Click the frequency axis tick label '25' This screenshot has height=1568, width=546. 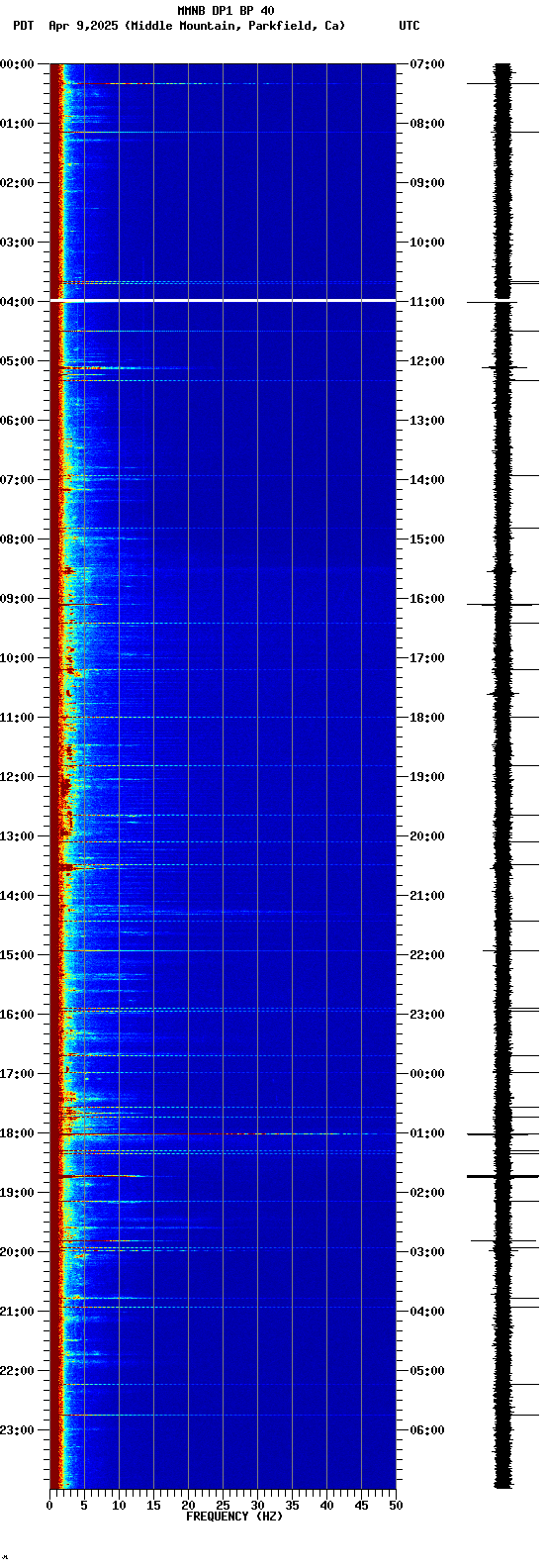click(x=223, y=1506)
